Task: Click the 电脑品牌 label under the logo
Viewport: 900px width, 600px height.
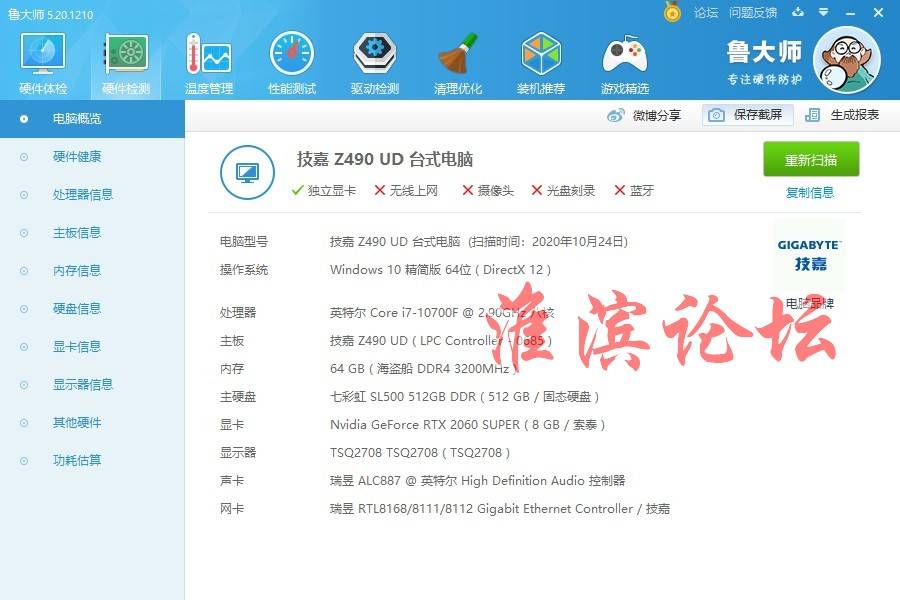Action: pos(810,303)
